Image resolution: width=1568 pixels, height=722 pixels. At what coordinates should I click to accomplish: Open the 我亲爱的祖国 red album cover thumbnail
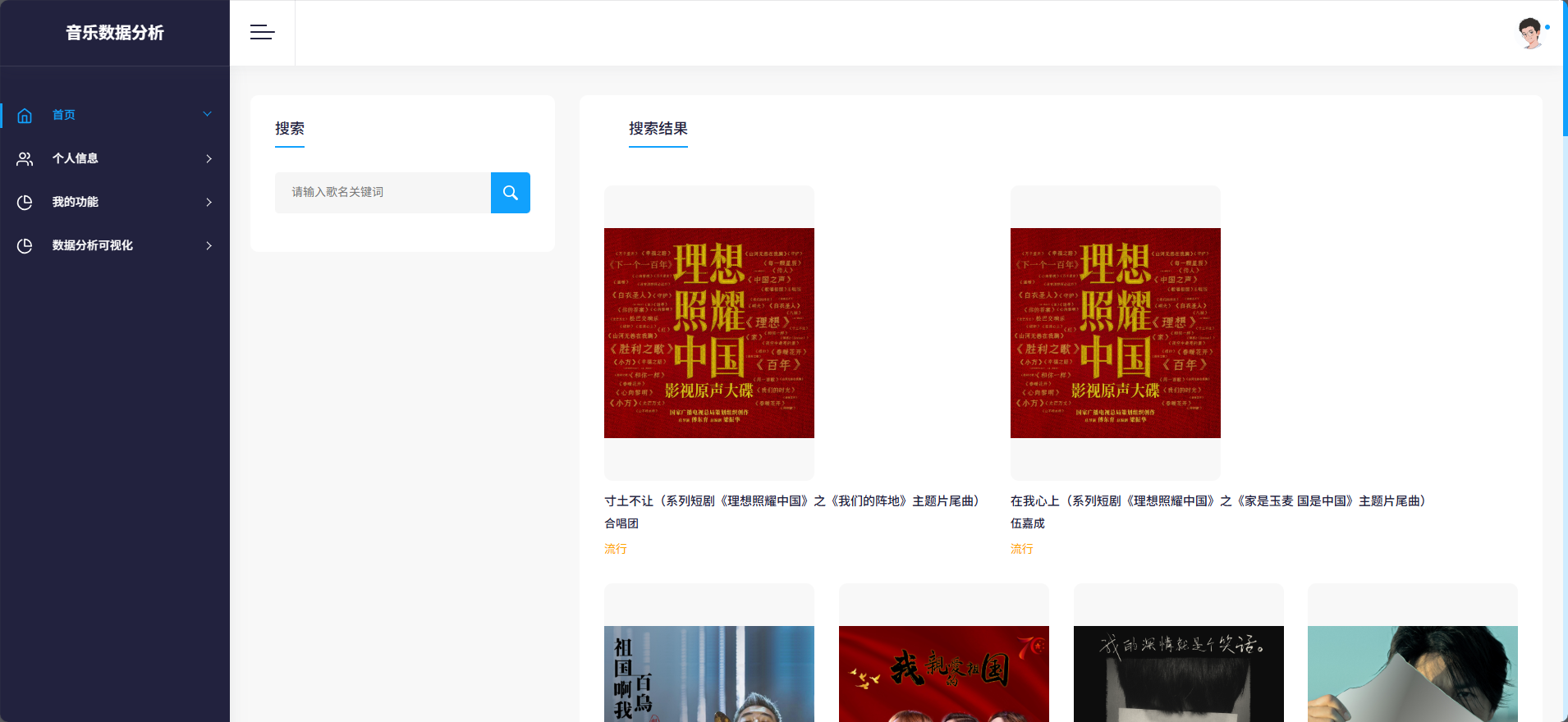pyautogui.click(x=944, y=674)
